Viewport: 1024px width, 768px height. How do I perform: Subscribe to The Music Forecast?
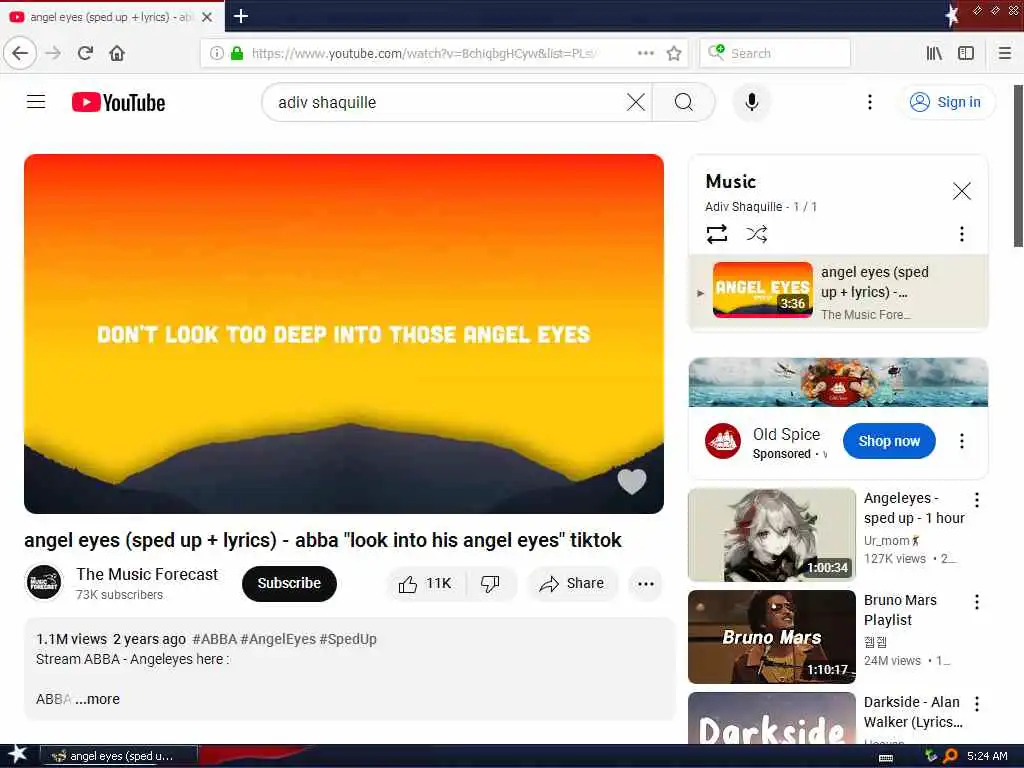[x=289, y=583]
